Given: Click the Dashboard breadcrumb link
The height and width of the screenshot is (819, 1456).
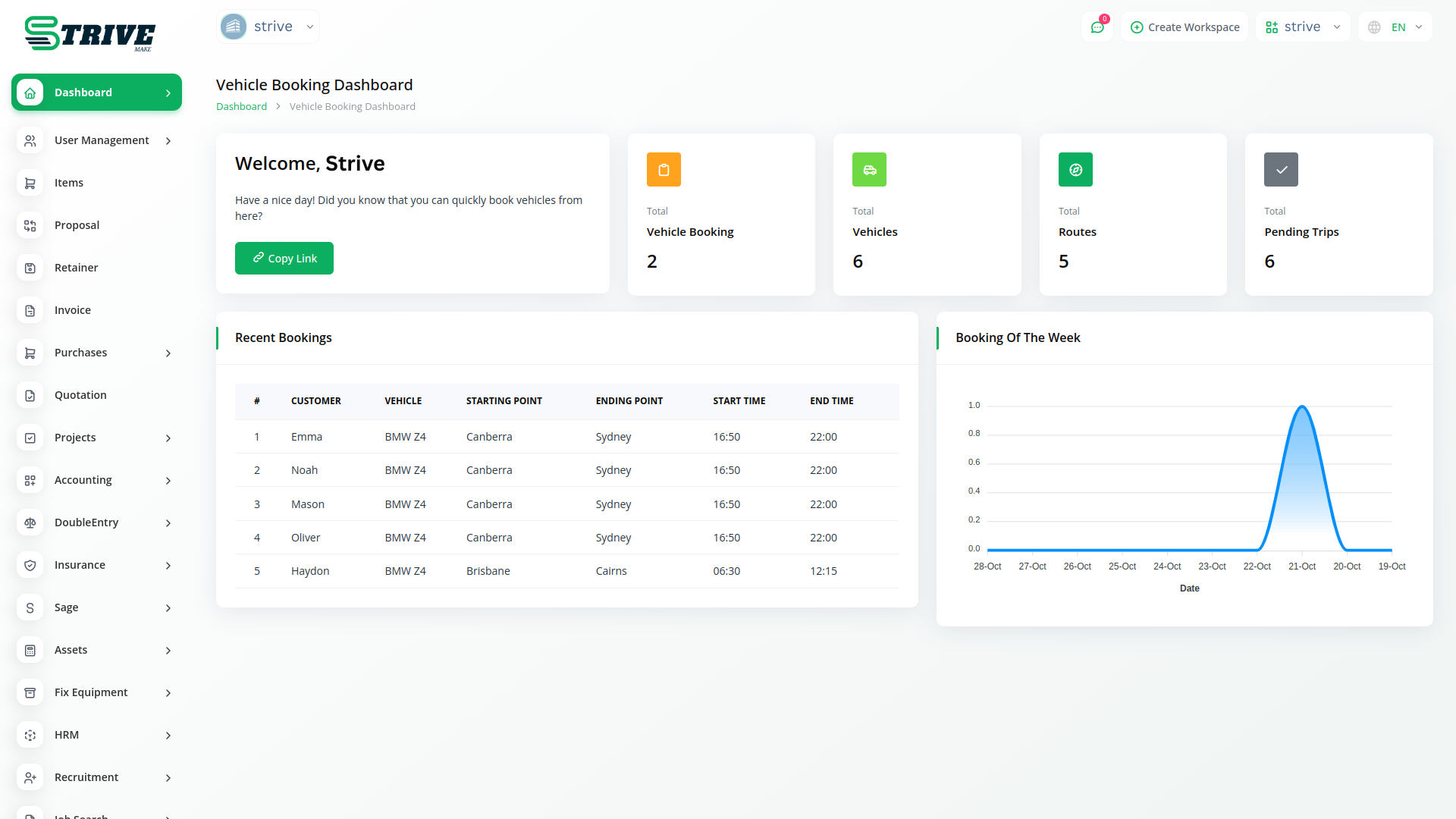Looking at the screenshot, I should tap(241, 106).
